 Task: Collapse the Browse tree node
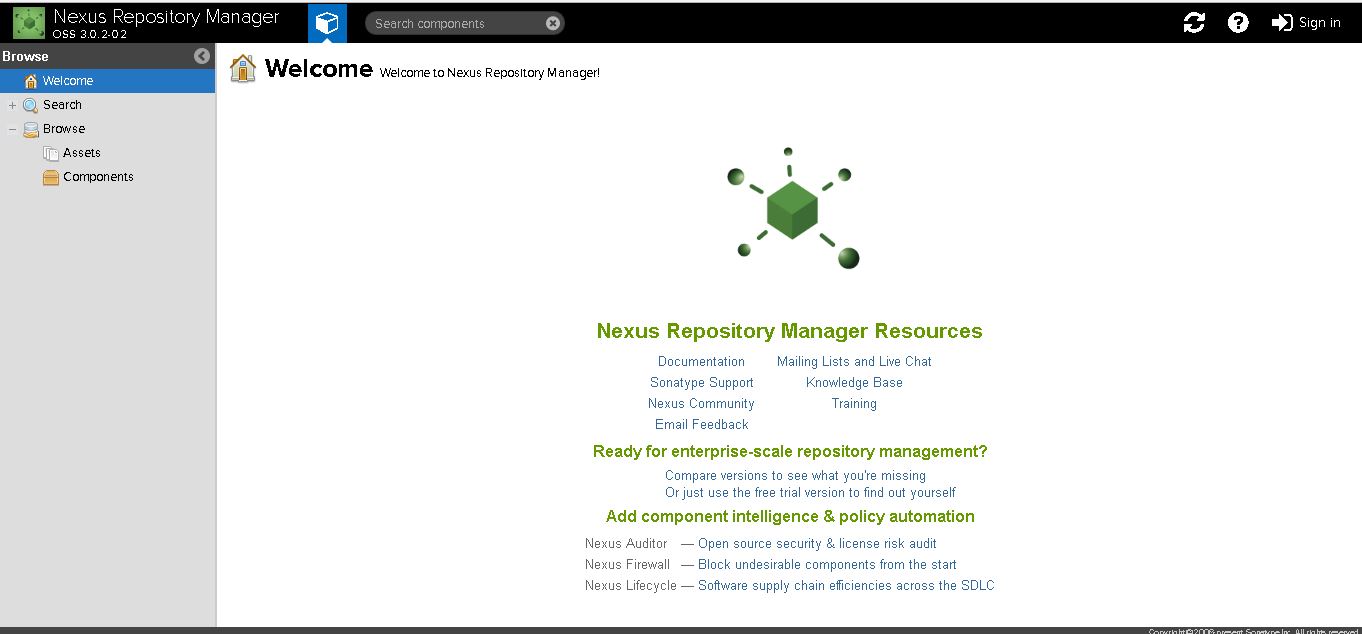click(x=11, y=128)
